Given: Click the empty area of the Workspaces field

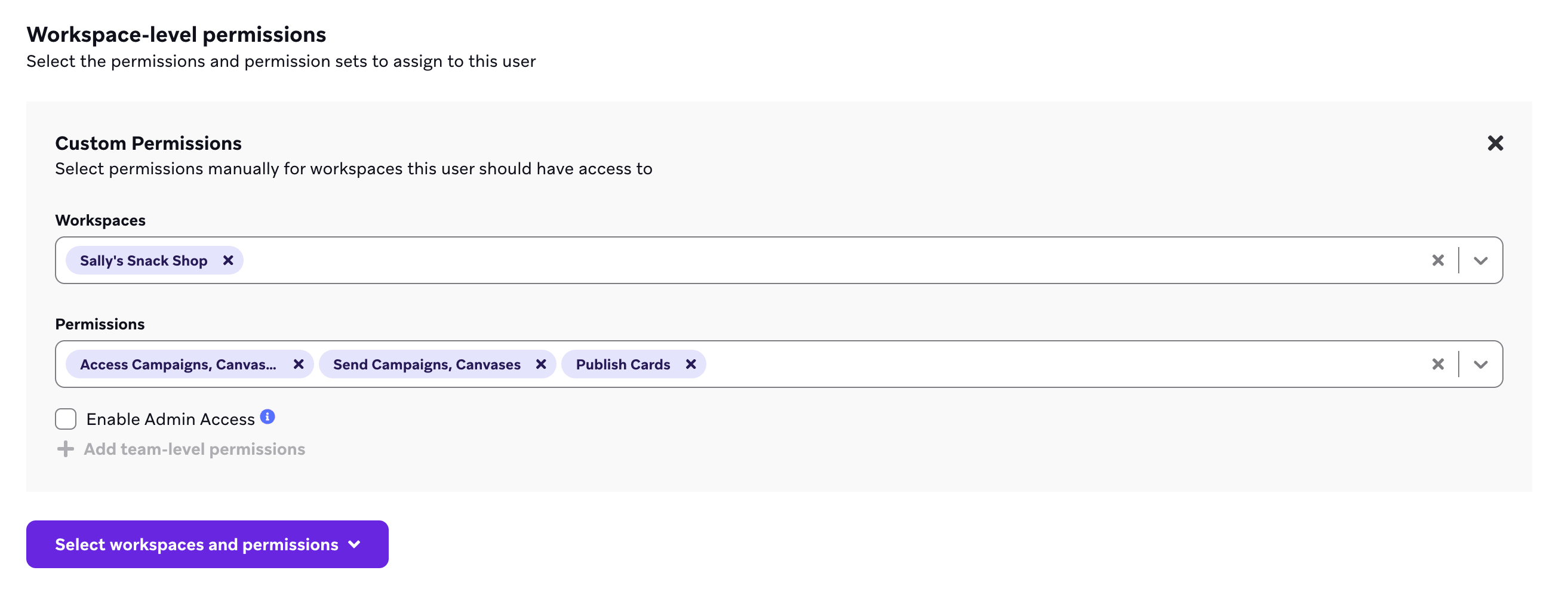Looking at the screenshot, I should click(x=791, y=260).
